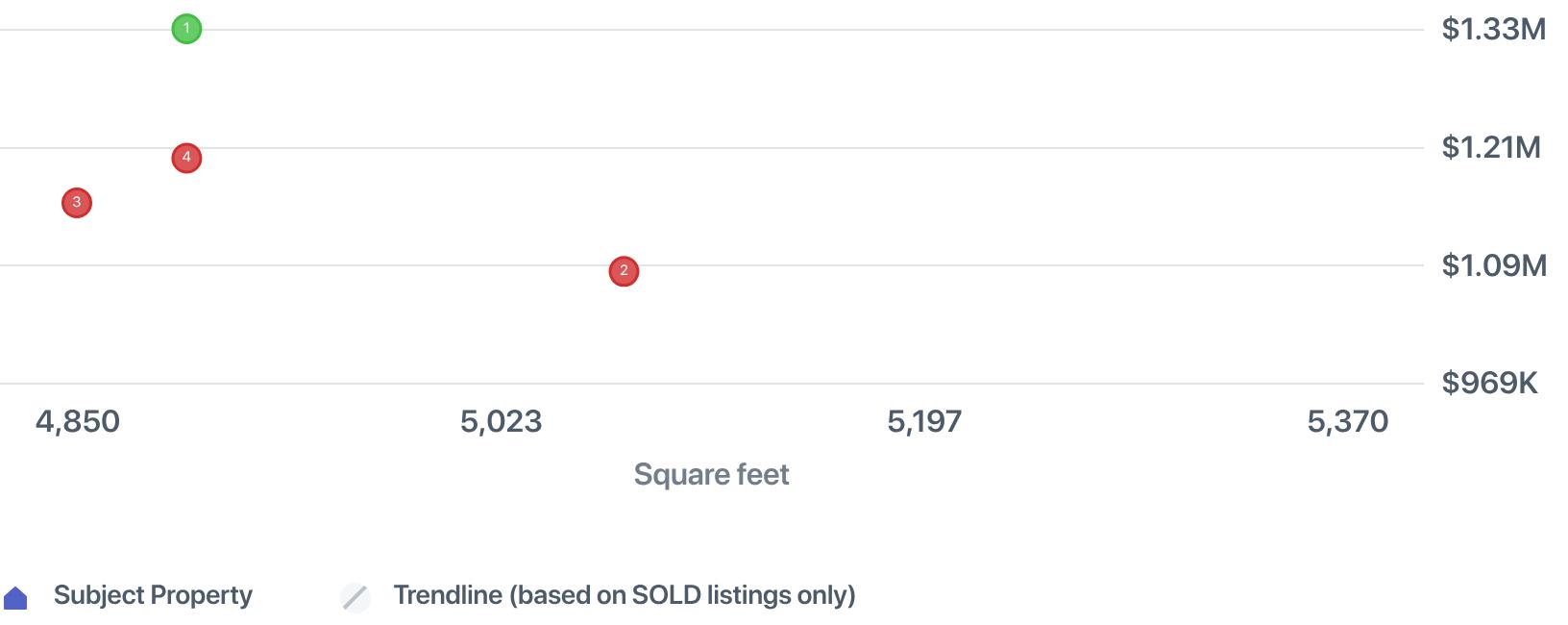Screen dimensions: 1568x625
Task: Select red listing marker number 4
Action: pos(186,158)
